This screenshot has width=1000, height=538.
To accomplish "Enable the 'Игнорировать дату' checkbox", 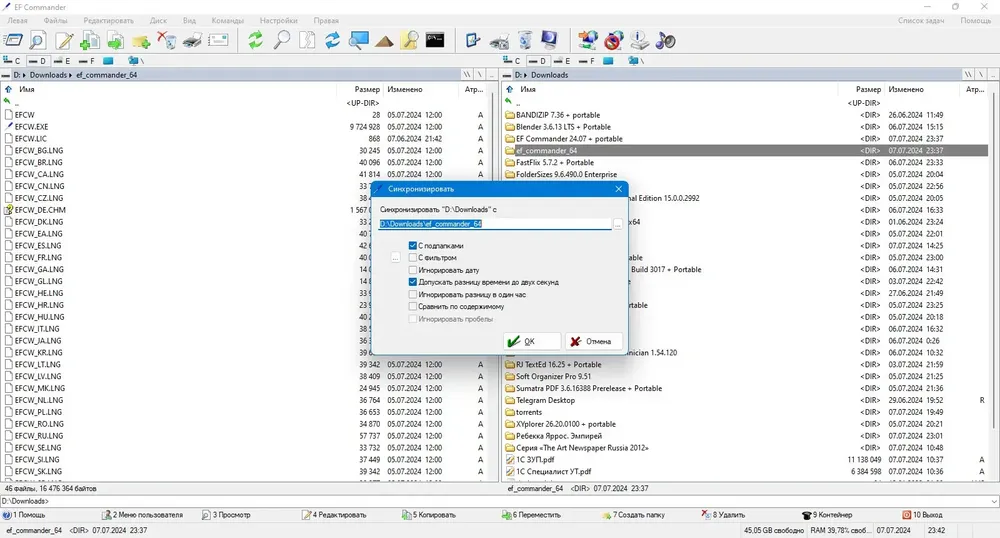I will 413,270.
